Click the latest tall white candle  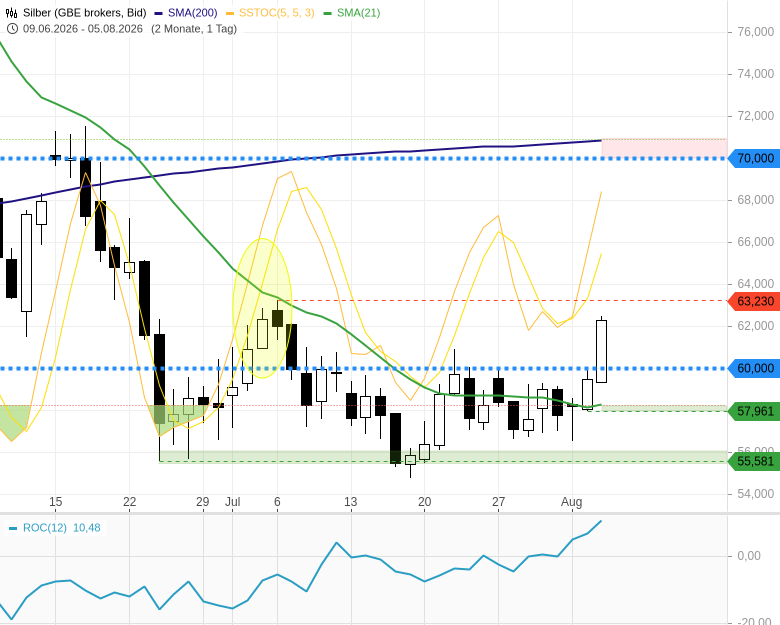point(601,351)
